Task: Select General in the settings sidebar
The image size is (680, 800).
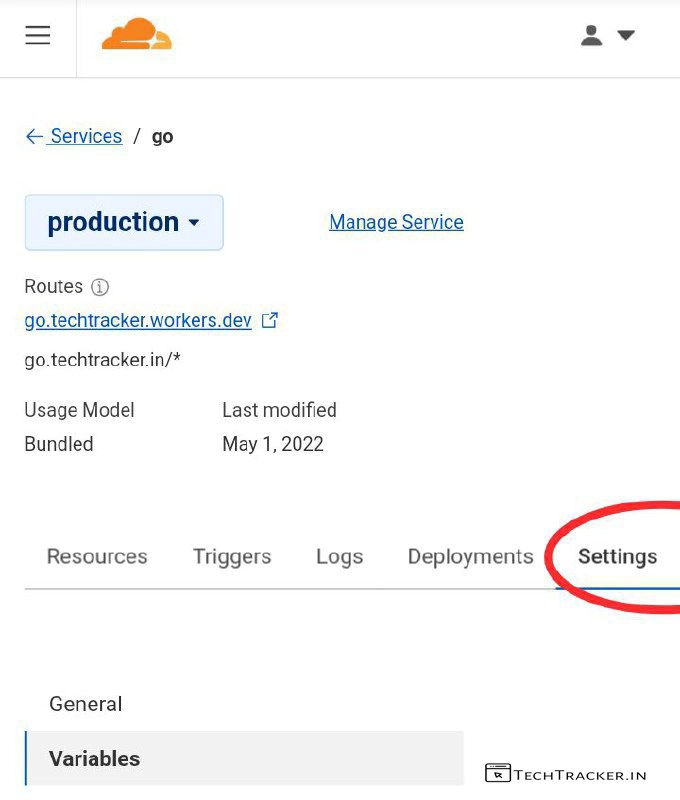Action: [86, 704]
